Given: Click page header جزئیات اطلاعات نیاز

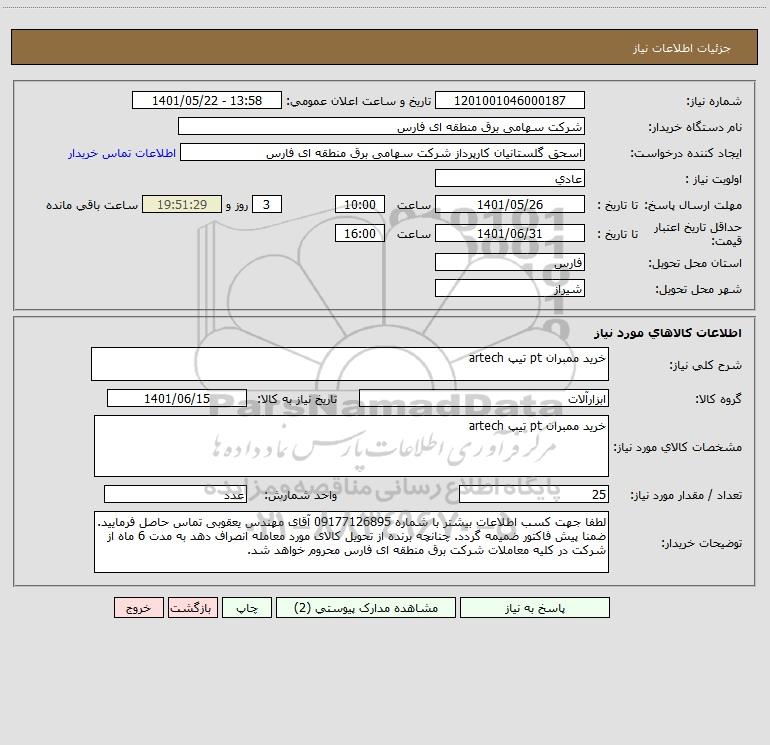Looking at the screenshot, I should pos(682,48).
